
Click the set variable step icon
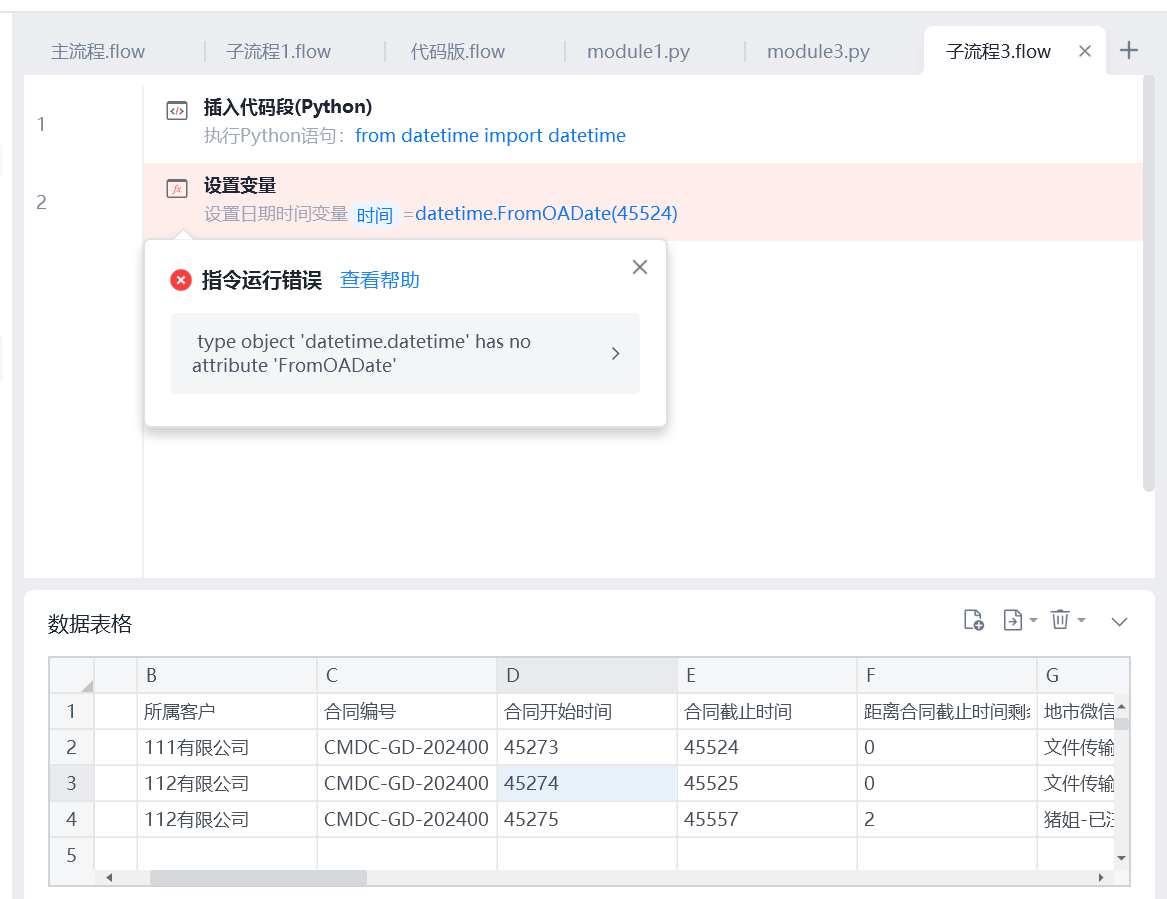(x=177, y=189)
